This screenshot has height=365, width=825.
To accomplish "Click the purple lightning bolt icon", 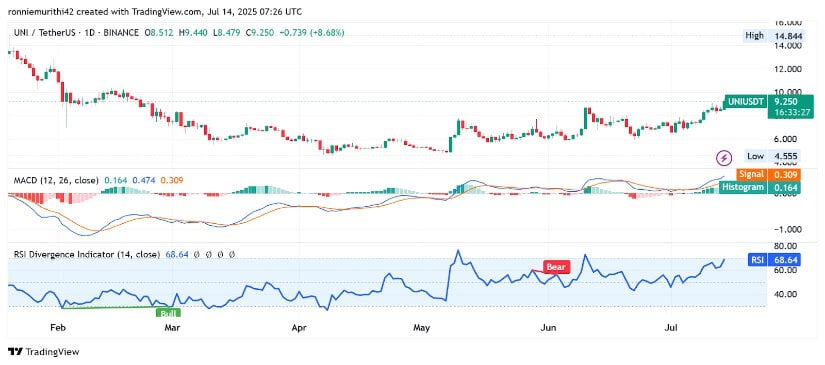I will point(725,157).
